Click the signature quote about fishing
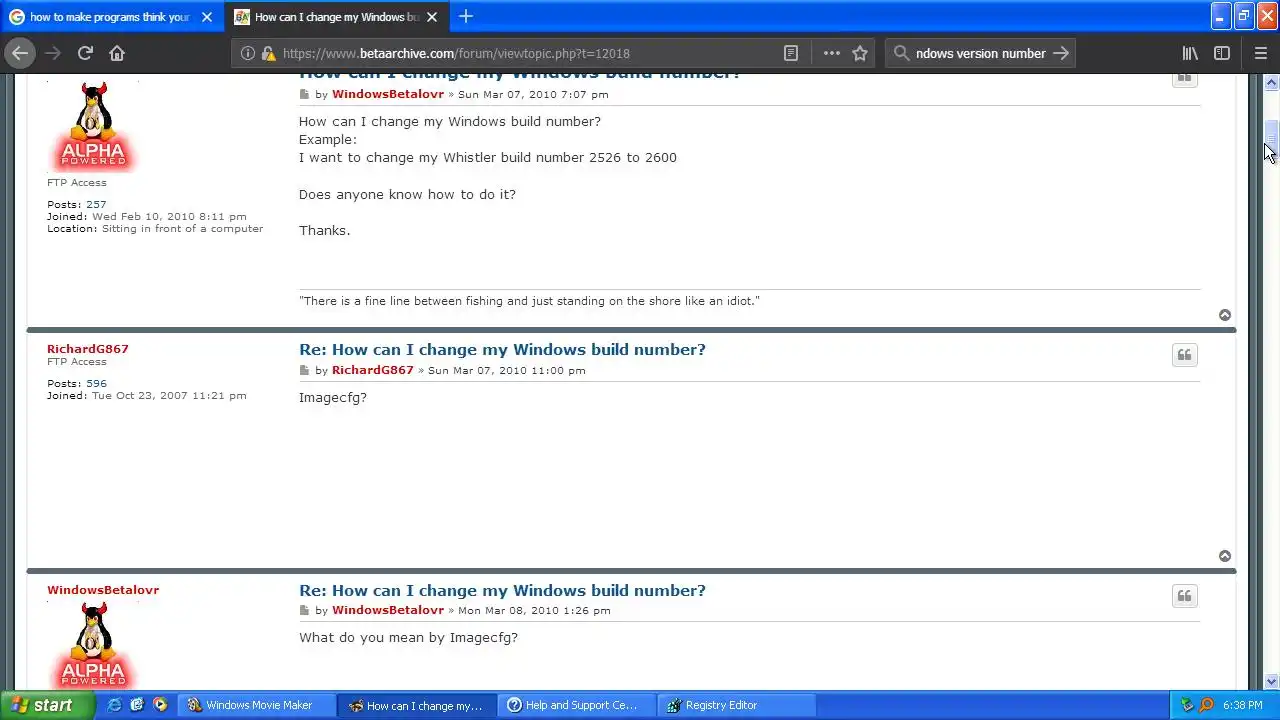The height and width of the screenshot is (720, 1280). 529,301
